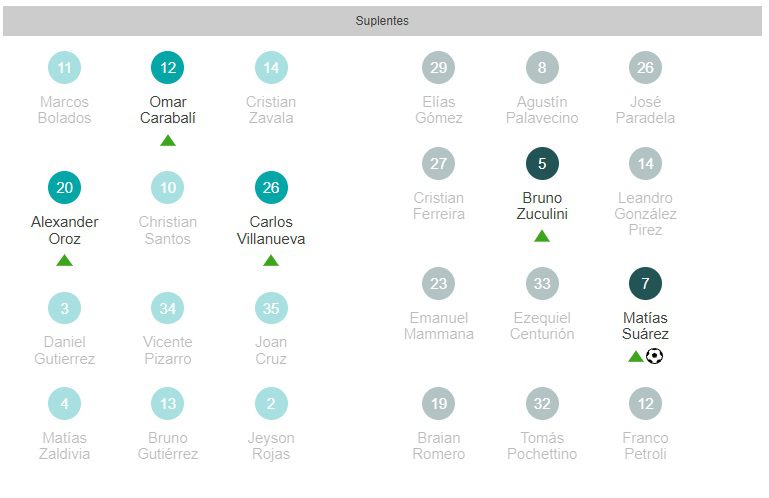Click Omar Carabalí's green substitution arrow
The width and height of the screenshot is (769, 498).
tap(168, 141)
